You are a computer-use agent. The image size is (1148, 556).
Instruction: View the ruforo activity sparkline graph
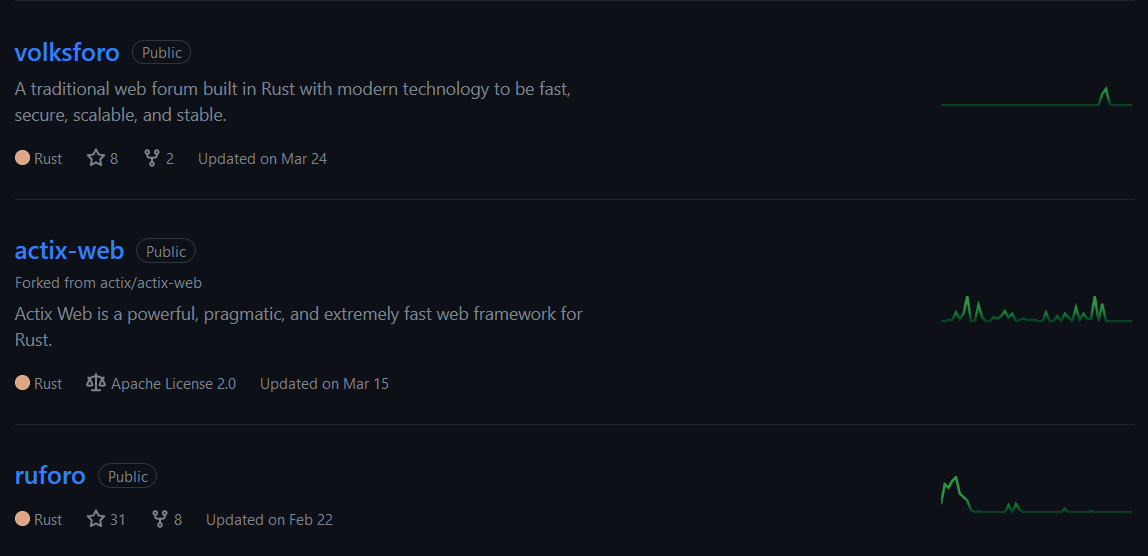pyautogui.click(x=1037, y=494)
